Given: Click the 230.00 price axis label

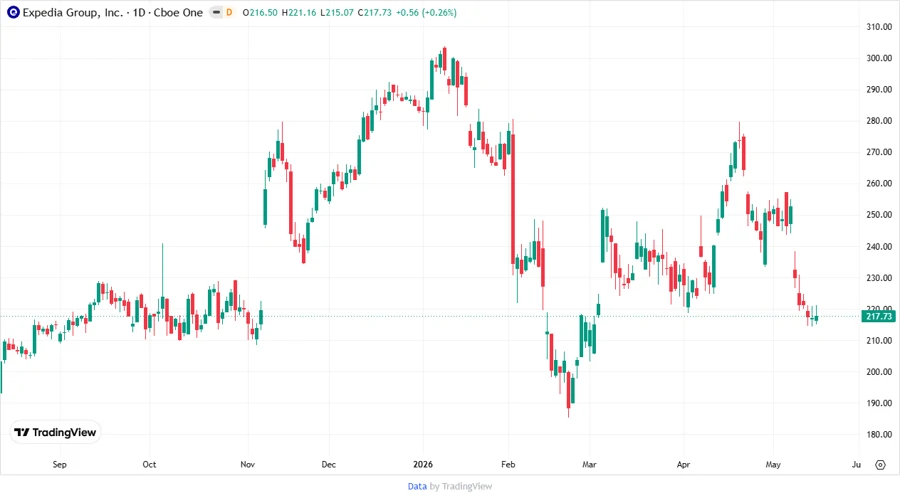Looking at the screenshot, I should pos(879,278).
